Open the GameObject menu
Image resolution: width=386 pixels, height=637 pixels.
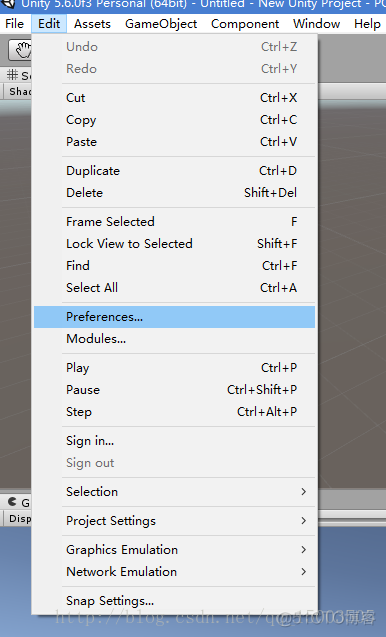coord(161,24)
